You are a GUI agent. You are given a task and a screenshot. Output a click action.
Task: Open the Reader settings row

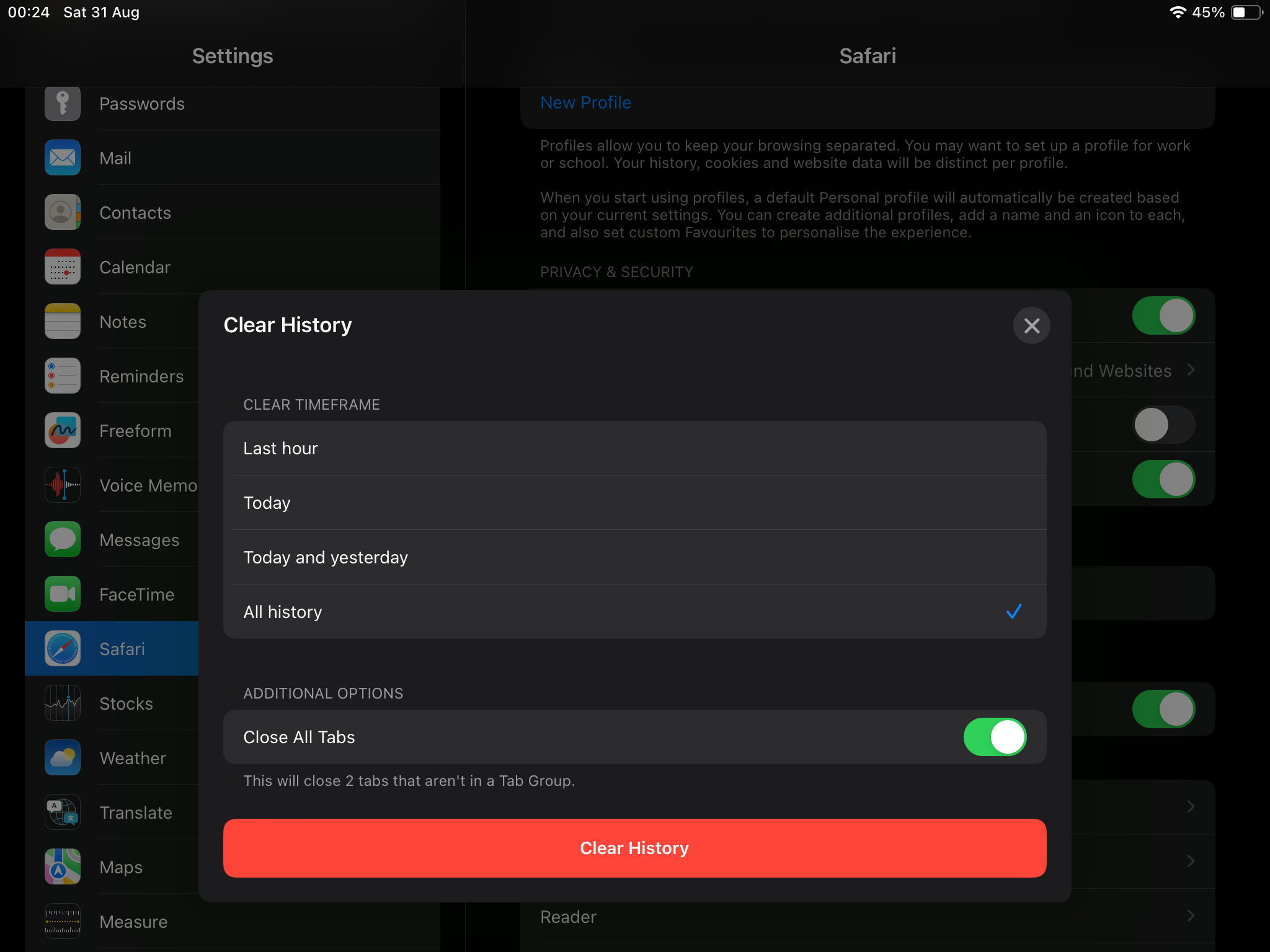coord(868,916)
